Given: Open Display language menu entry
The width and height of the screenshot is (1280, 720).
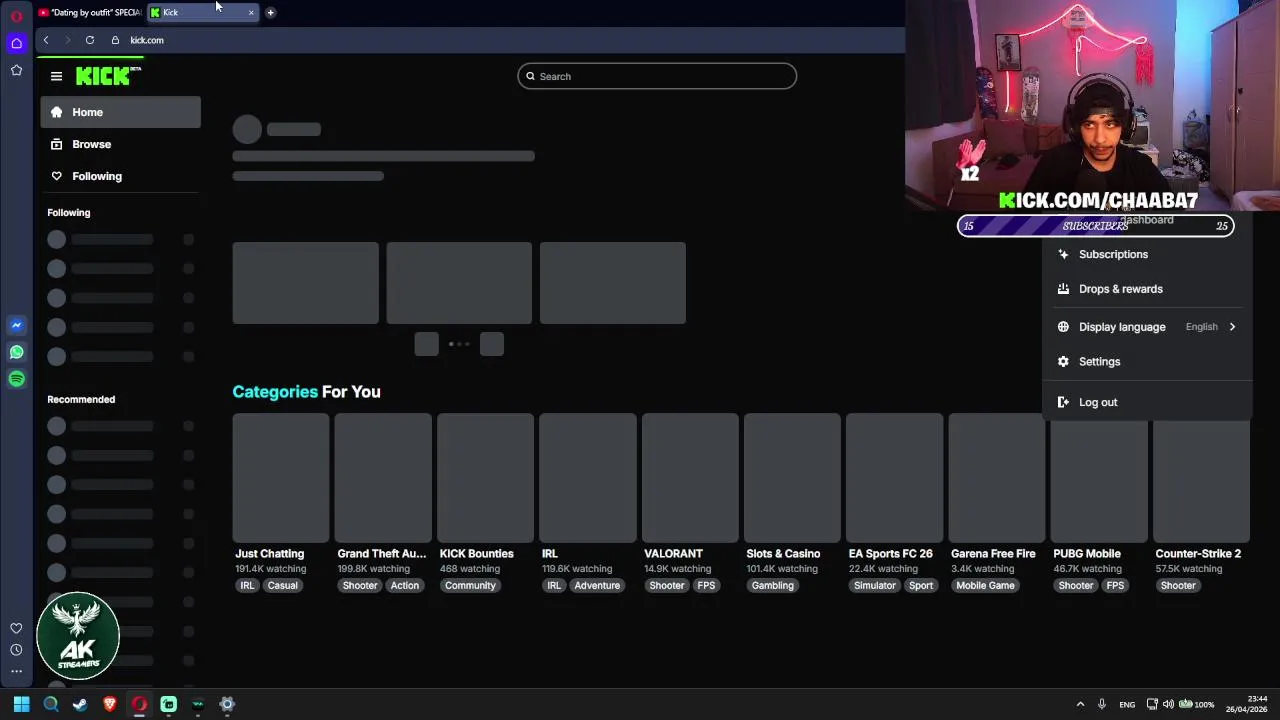Looking at the screenshot, I should (1147, 327).
